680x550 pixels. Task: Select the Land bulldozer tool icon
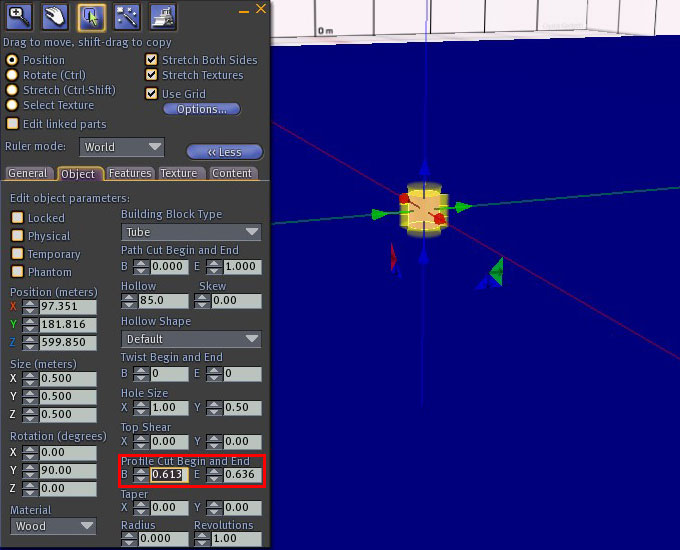(x=163, y=16)
